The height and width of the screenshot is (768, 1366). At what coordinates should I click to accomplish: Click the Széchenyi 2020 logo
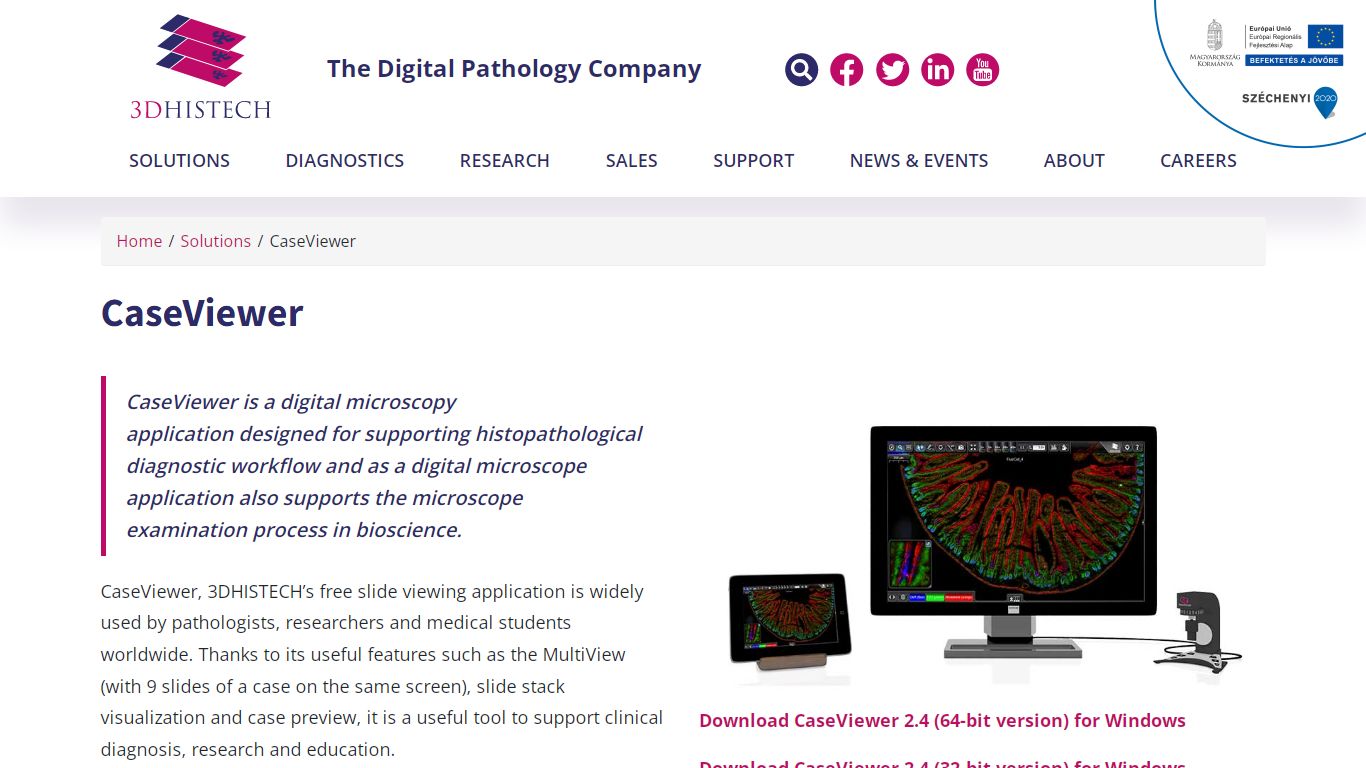(1290, 101)
